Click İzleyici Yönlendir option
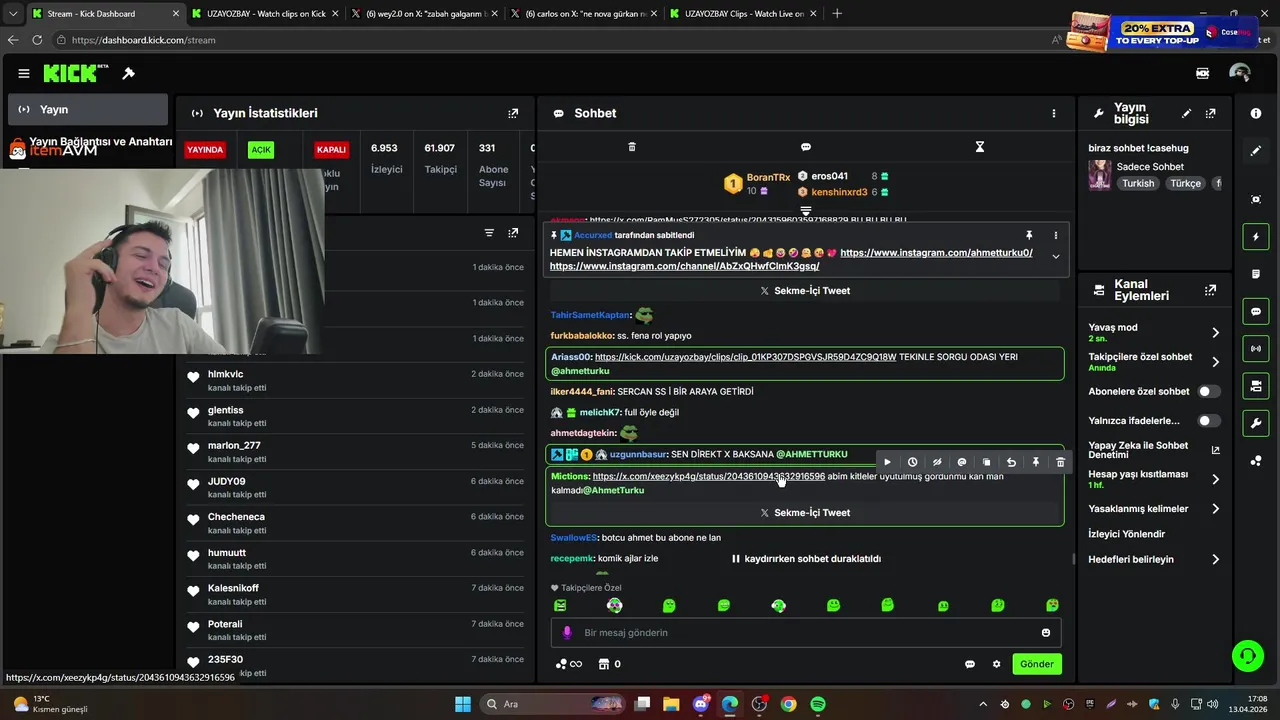The height and width of the screenshot is (720, 1280). pos(1126,534)
